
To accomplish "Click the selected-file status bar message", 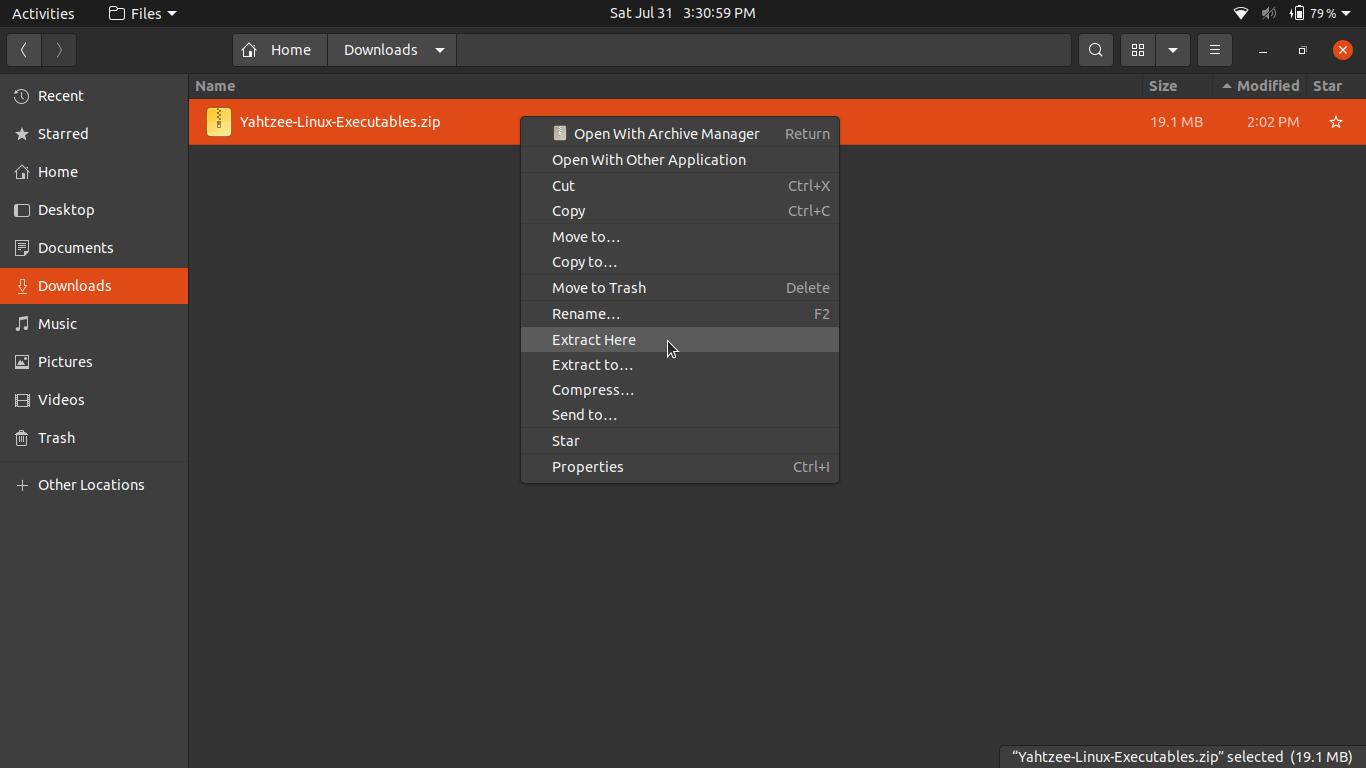I will 1182,757.
